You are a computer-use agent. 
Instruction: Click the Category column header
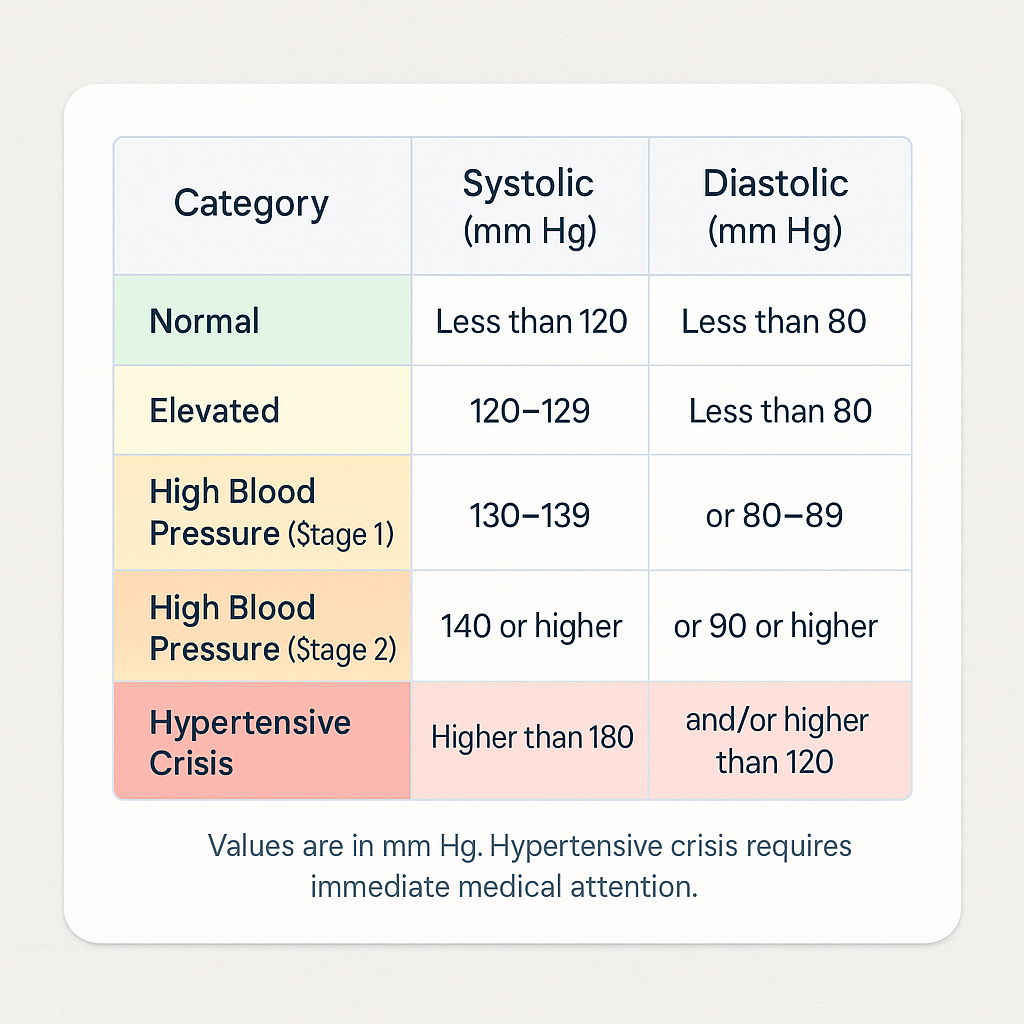tap(251, 204)
